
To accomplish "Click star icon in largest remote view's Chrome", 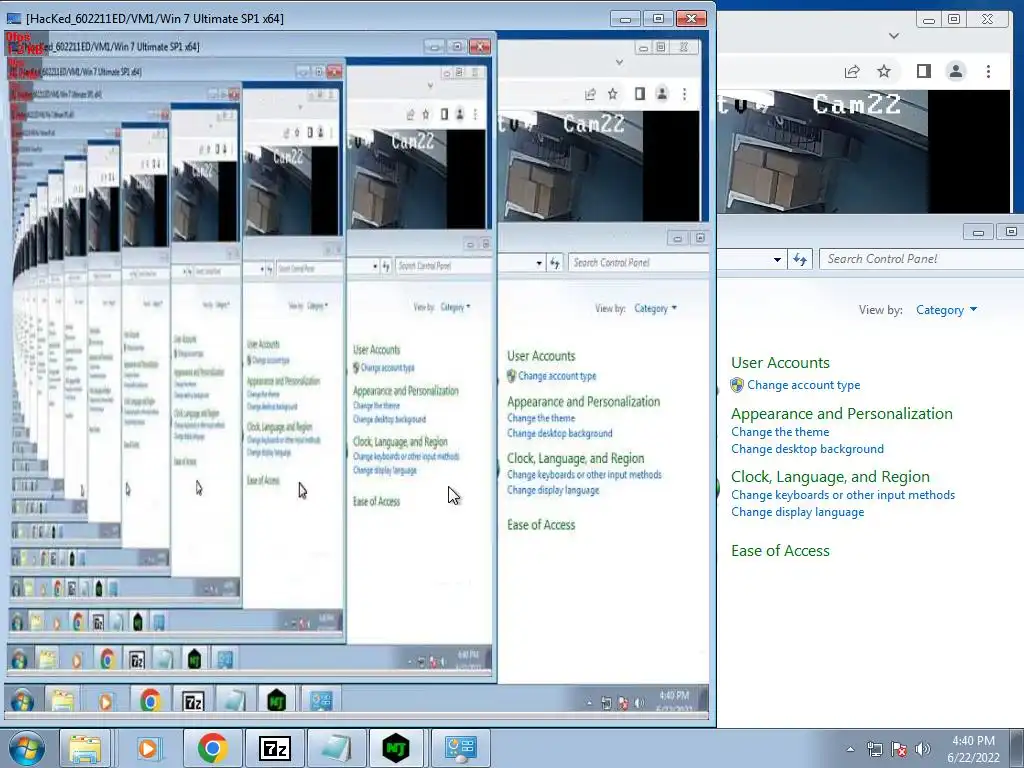I will pyautogui.click(x=613, y=94).
